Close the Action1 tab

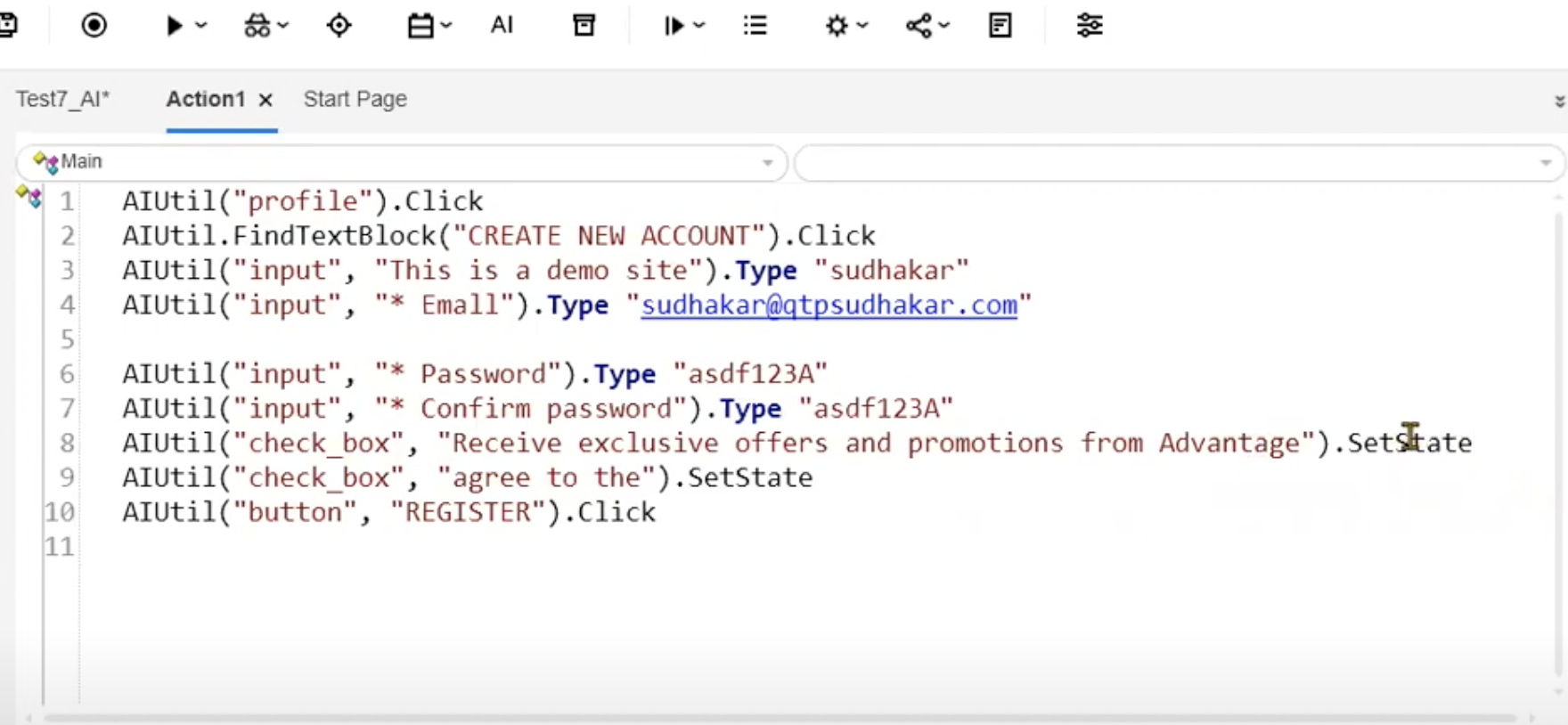265,100
